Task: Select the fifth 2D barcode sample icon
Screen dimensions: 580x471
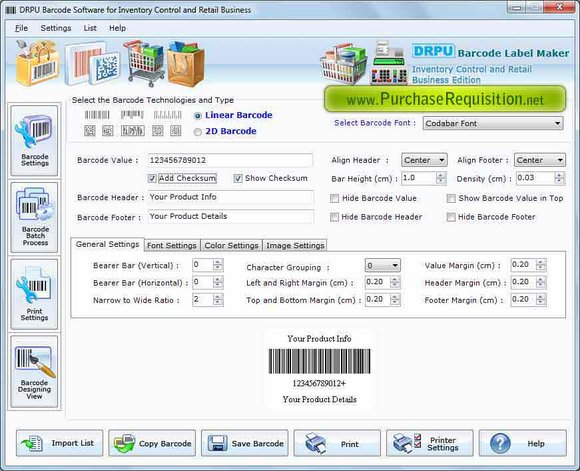Action: click(x=176, y=131)
